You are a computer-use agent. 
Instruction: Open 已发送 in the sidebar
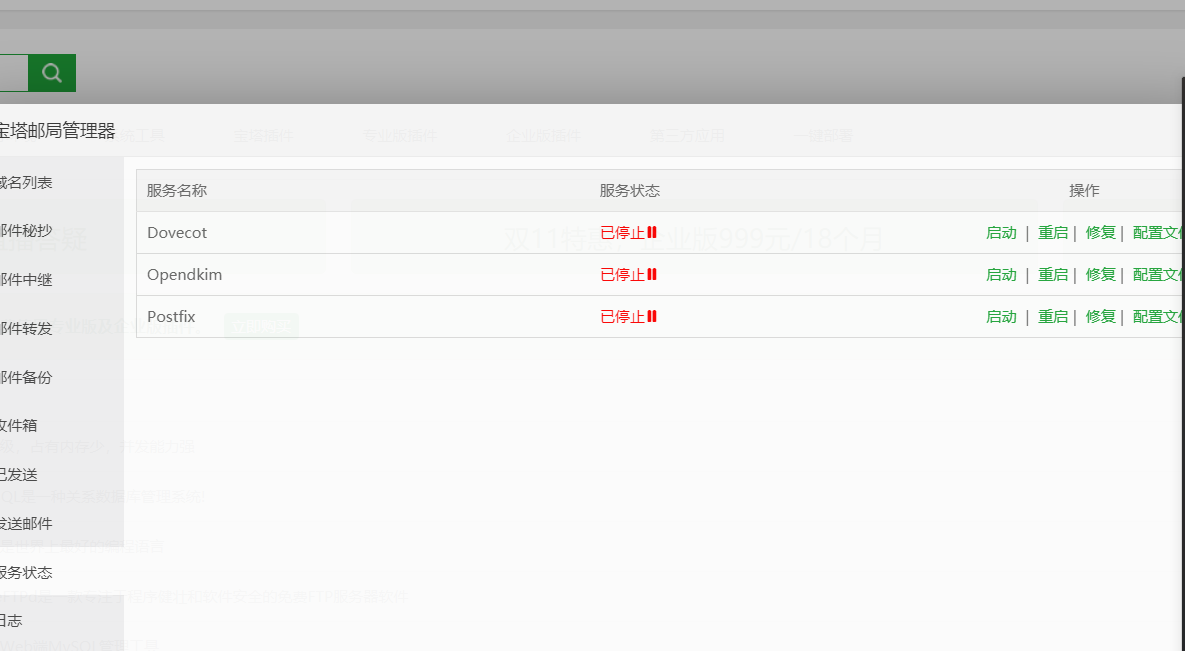(18, 475)
